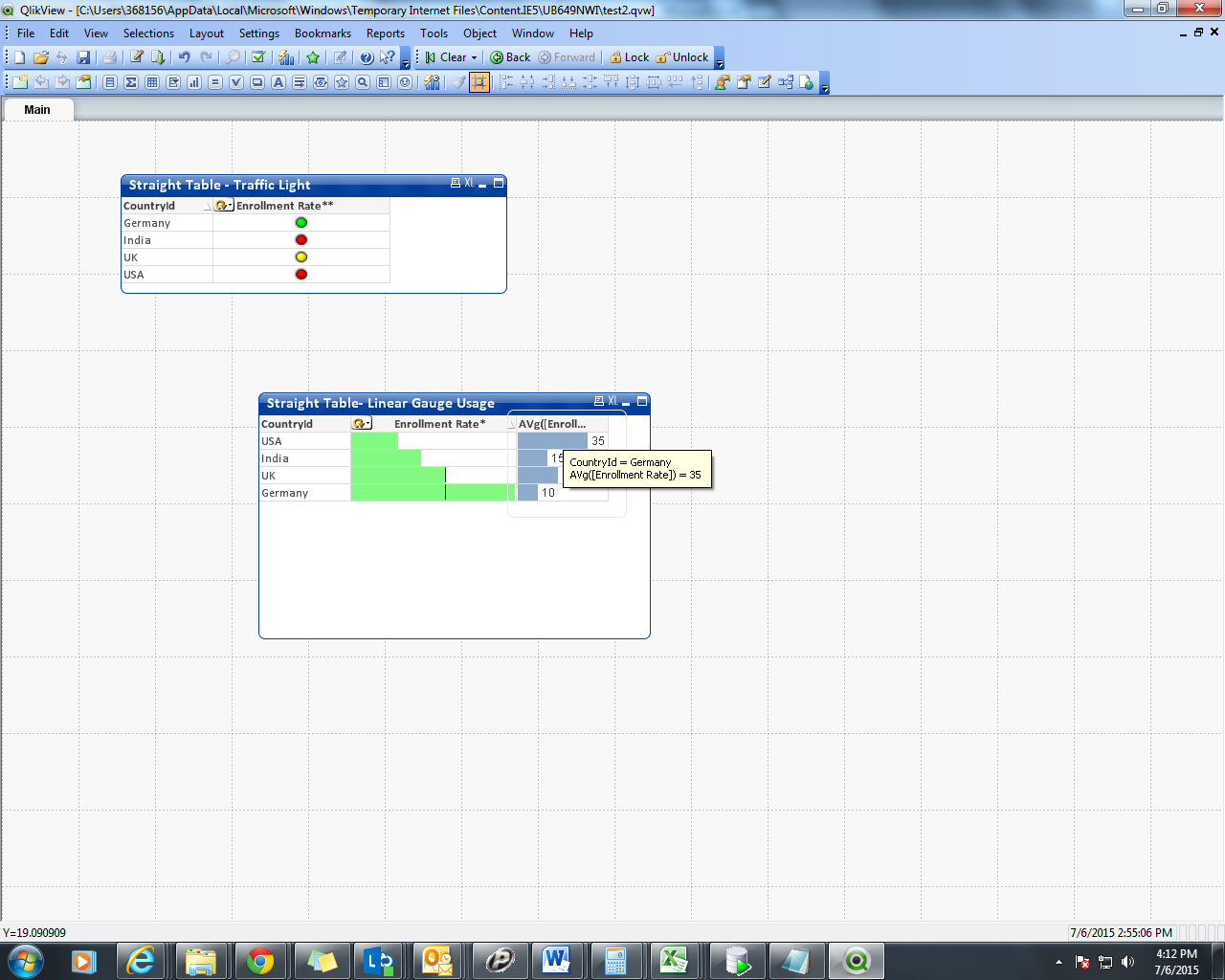Open Chrome from the Windows taskbar

[x=259, y=961]
